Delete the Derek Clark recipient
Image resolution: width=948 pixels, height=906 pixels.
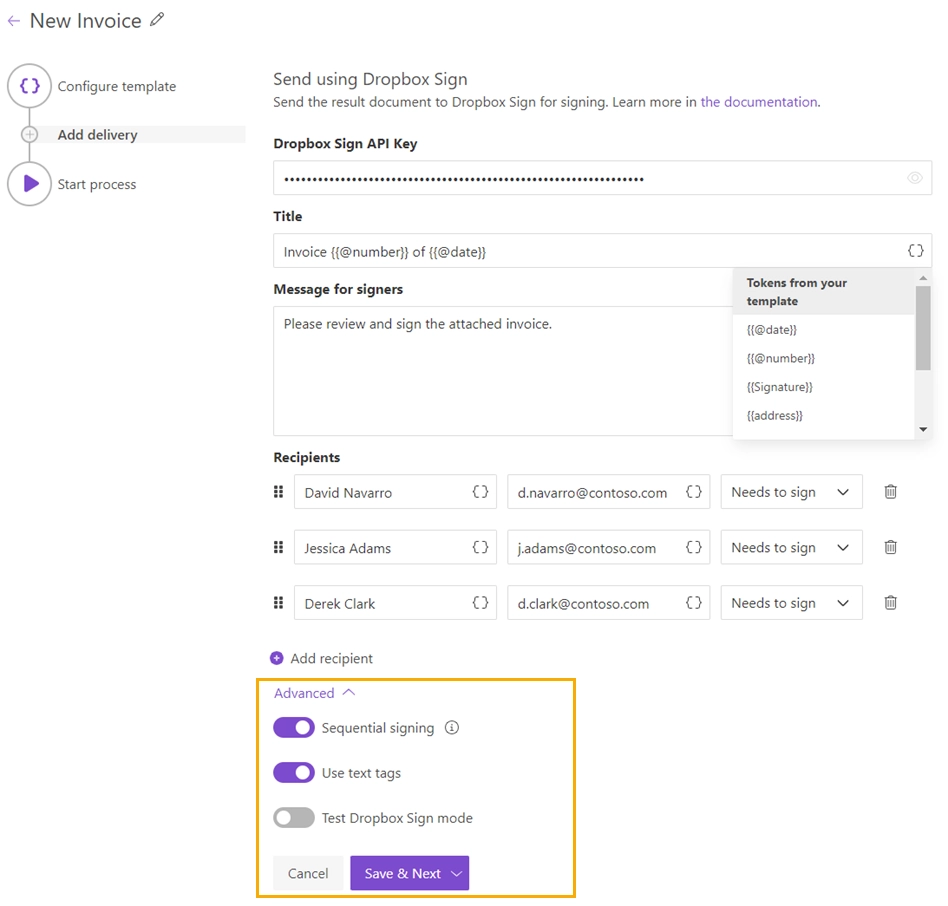[891, 603]
